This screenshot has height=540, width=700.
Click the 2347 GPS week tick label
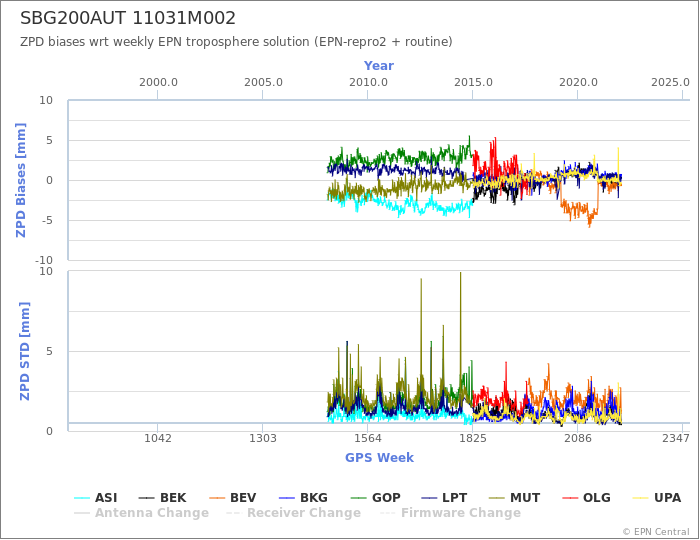tap(676, 438)
